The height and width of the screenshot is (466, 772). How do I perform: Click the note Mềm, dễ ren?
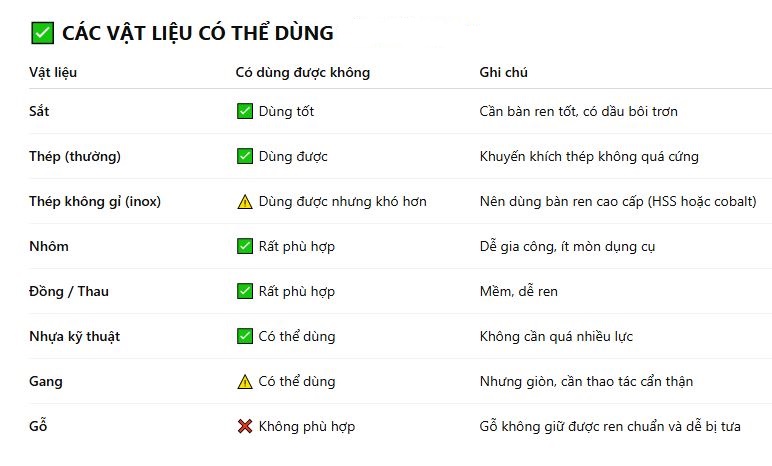point(518,291)
